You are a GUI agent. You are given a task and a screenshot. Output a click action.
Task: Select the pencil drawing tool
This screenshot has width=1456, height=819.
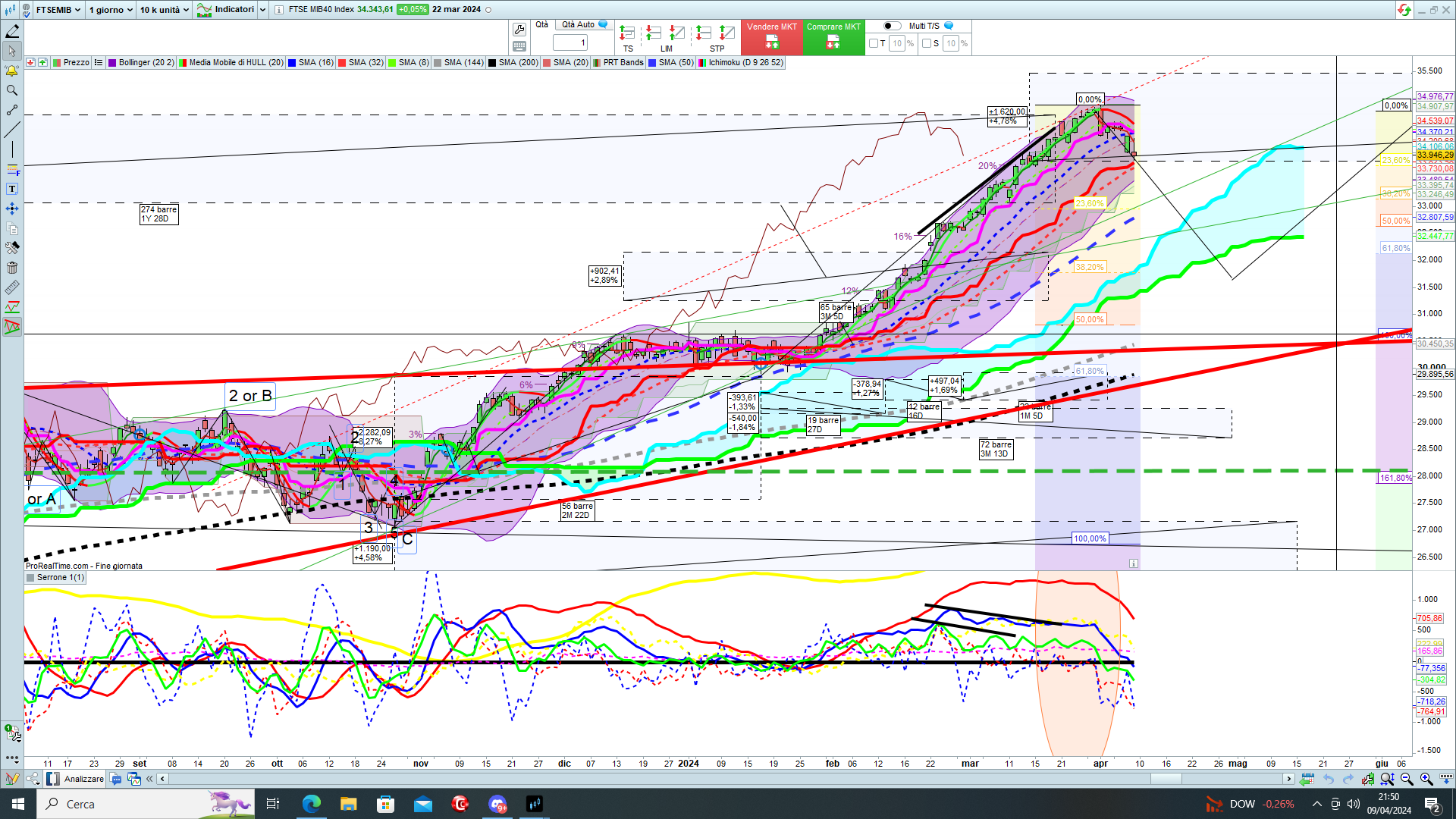(x=12, y=31)
